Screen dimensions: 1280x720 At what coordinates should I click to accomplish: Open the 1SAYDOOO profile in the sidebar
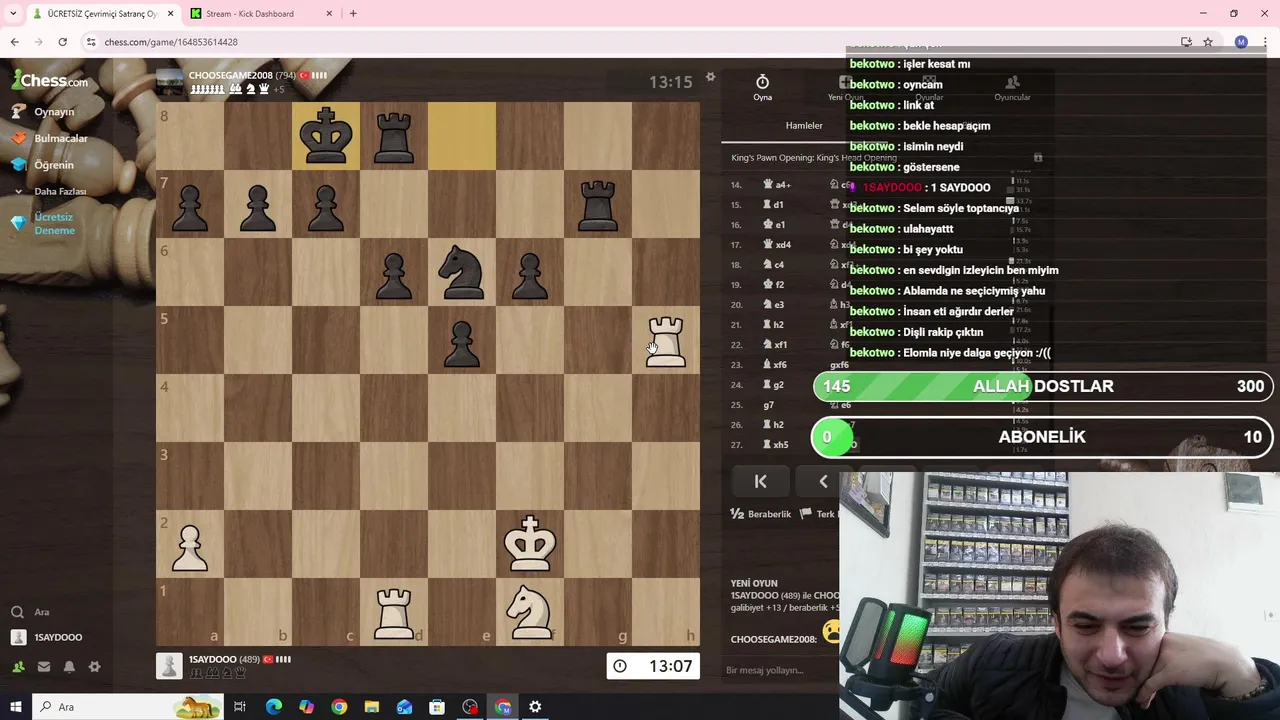[x=47, y=637]
